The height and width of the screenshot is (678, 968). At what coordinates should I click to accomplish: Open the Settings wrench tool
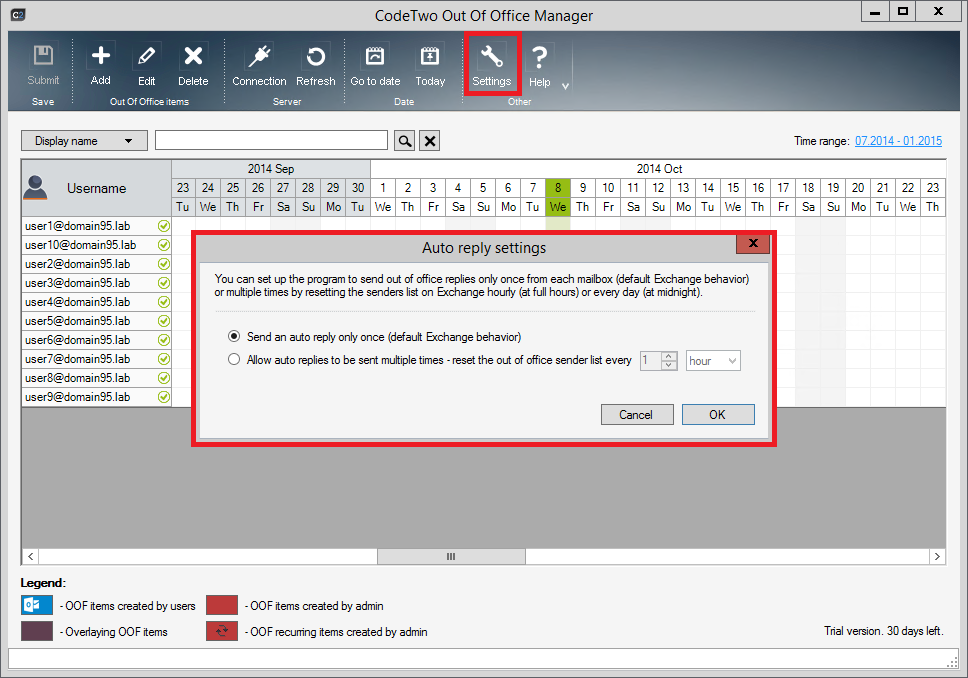[492, 64]
